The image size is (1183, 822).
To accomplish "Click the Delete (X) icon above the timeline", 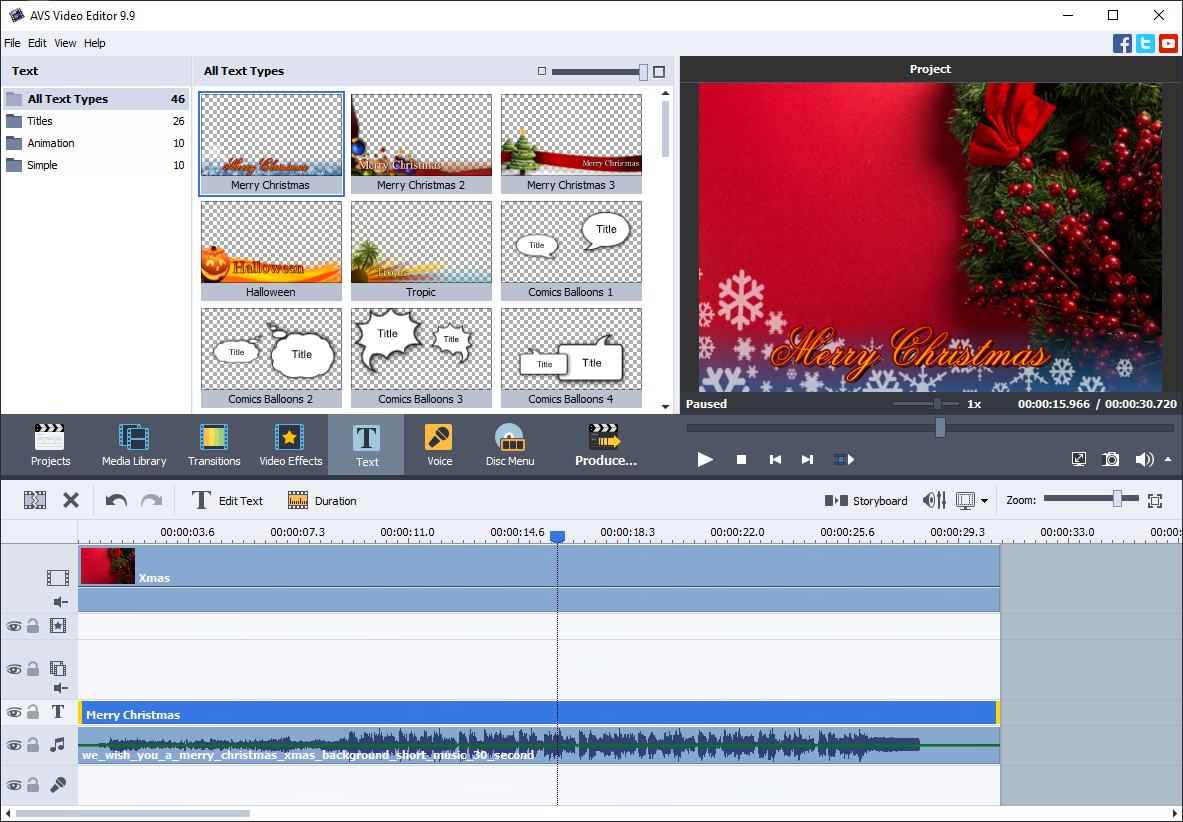I will click(70, 499).
